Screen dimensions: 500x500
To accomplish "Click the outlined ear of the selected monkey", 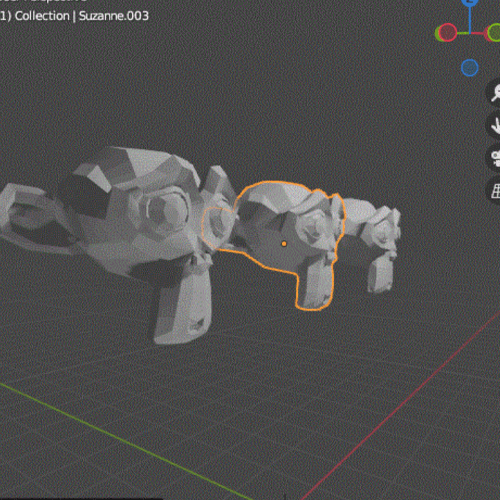I will (218, 227).
